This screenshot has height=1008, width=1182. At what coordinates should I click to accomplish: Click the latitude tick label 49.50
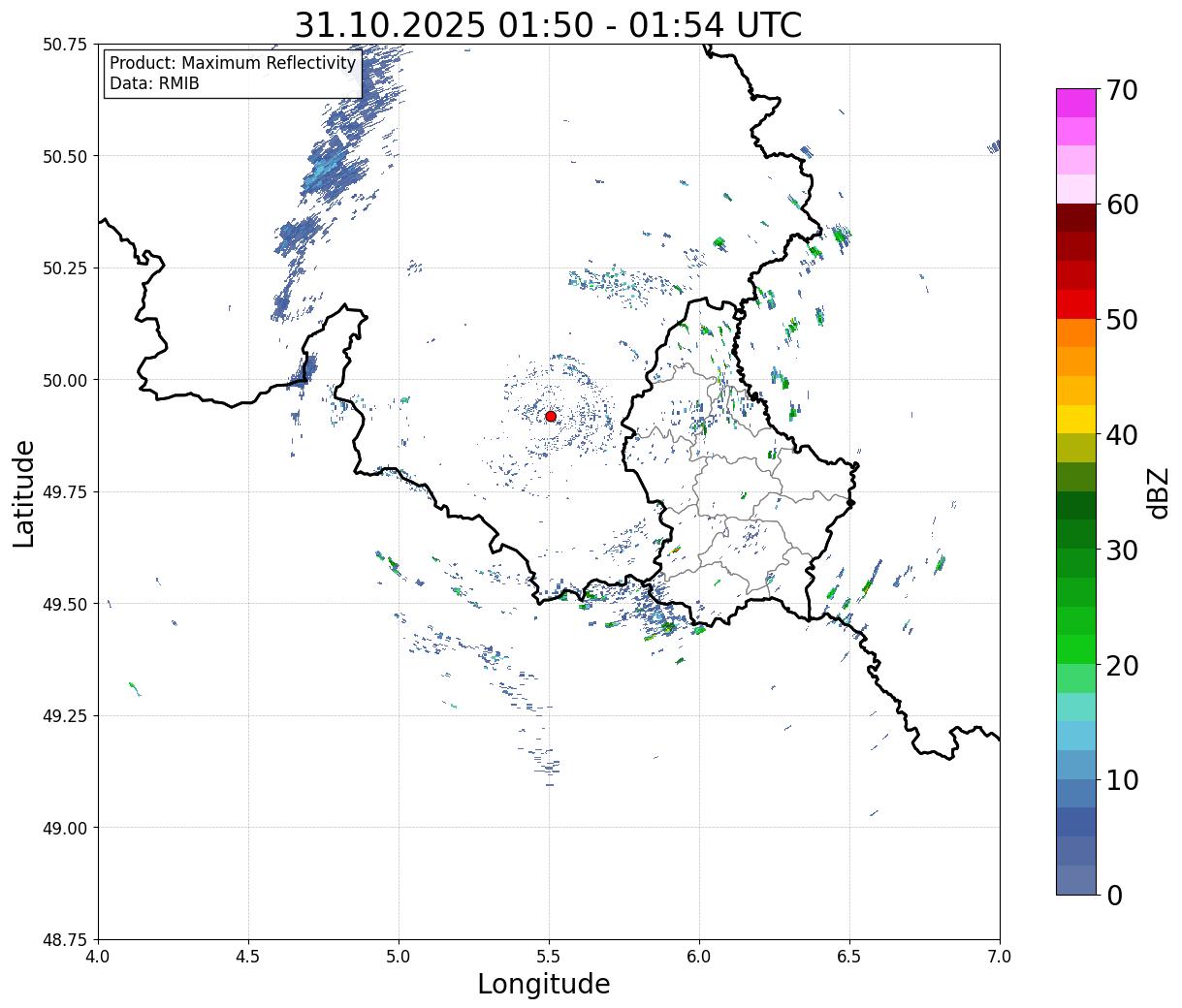(64, 604)
